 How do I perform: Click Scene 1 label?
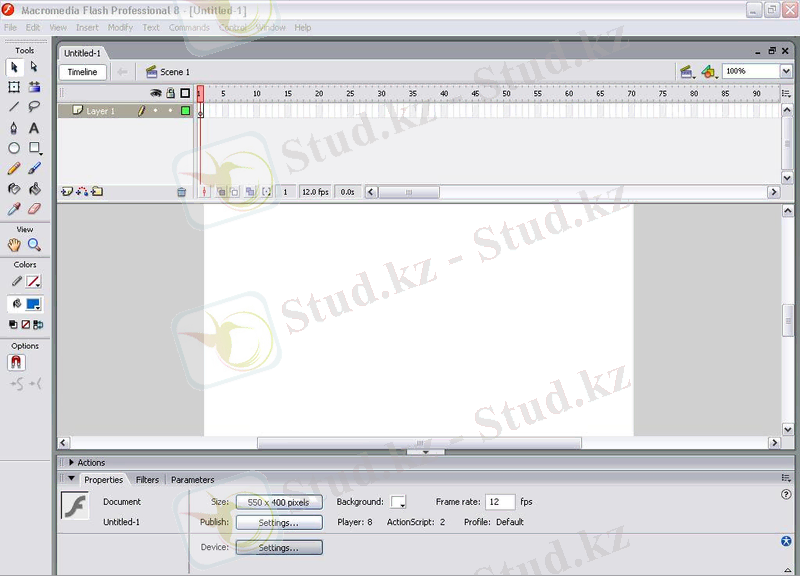pos(175,72)
